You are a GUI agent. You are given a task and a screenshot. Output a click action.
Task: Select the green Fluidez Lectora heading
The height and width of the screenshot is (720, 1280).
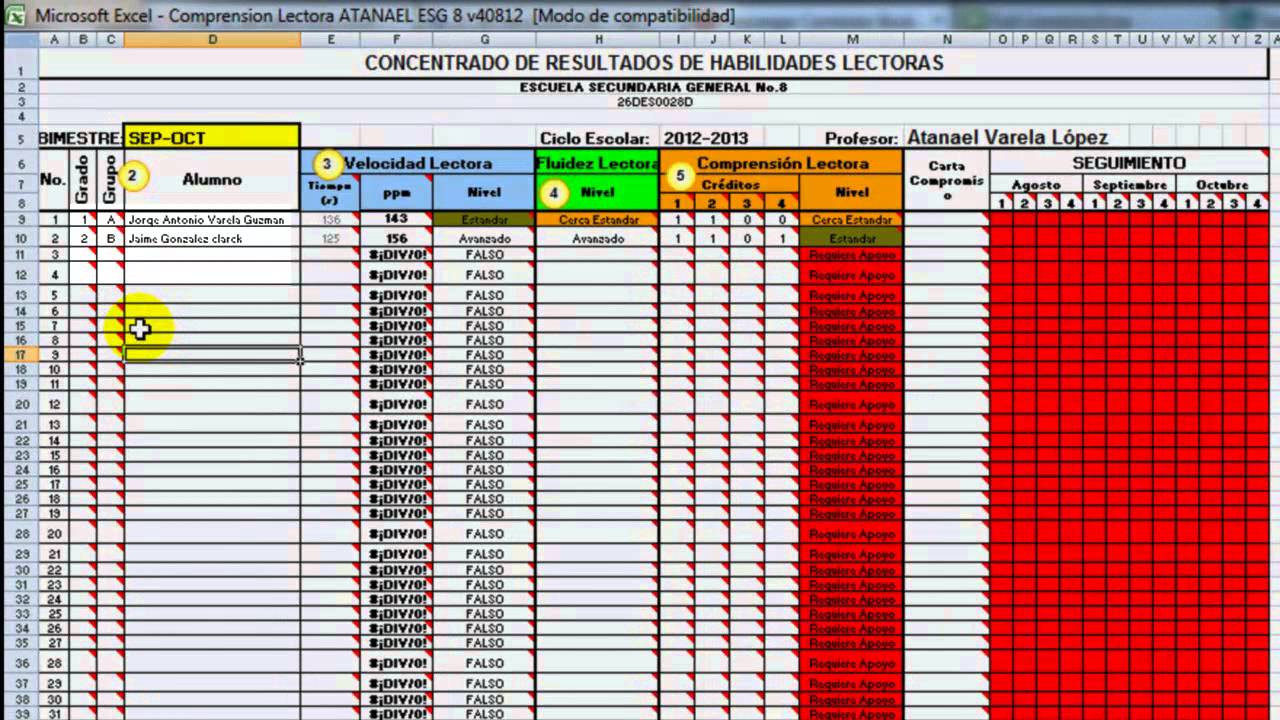tap(598, 163)
